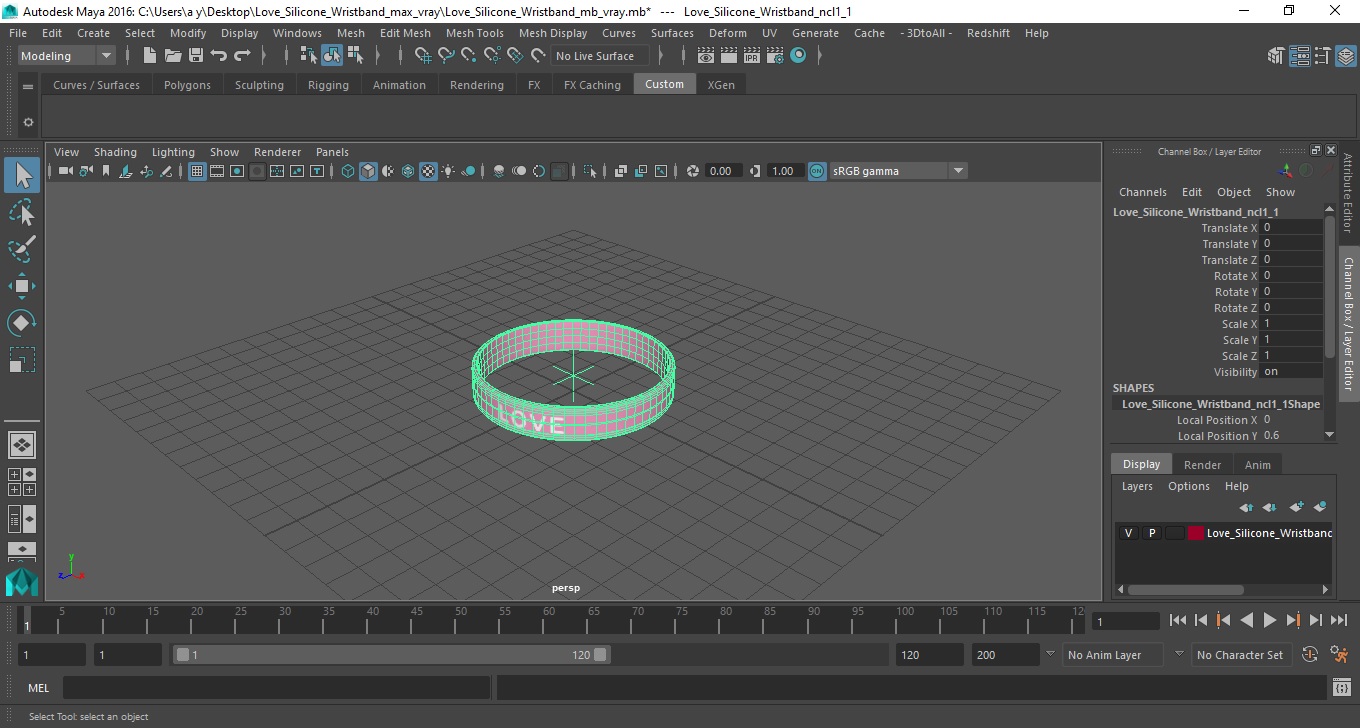
Task: Choose the Select tool arrow
Action: coord(22,176)
